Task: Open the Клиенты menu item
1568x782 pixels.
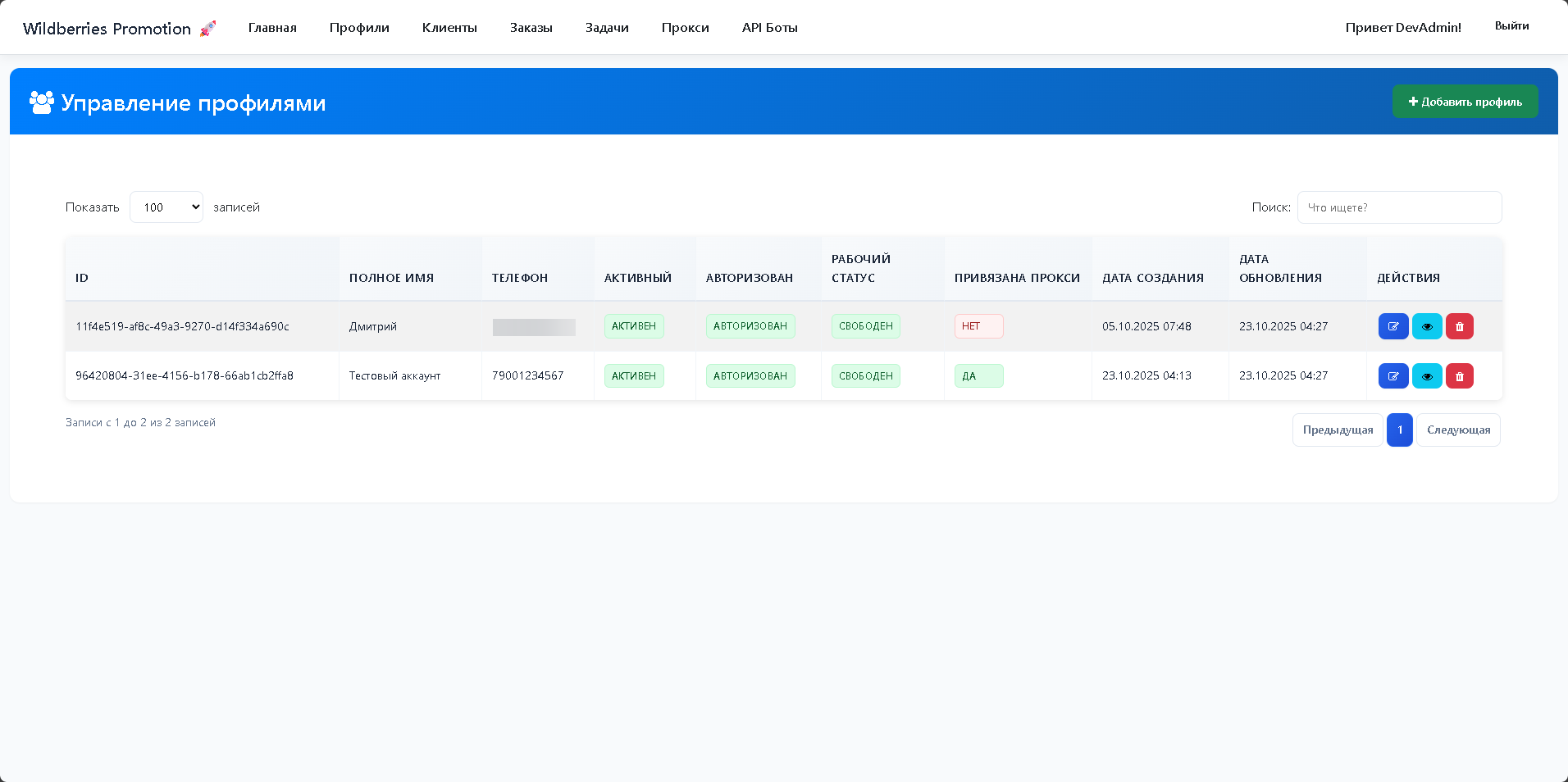Action: tap(449, 28)
